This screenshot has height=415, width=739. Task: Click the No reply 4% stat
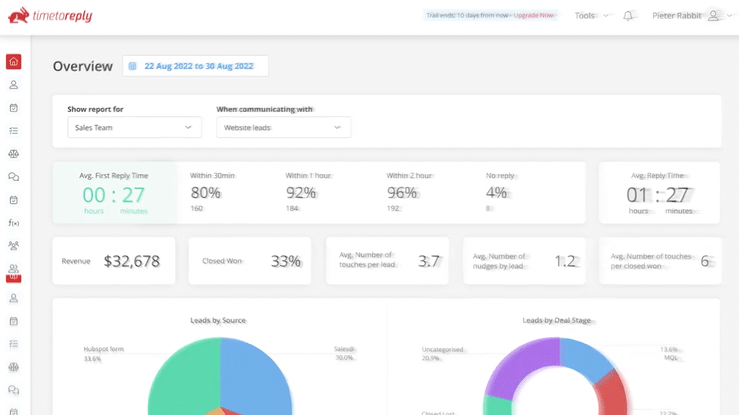click(500, 192)
